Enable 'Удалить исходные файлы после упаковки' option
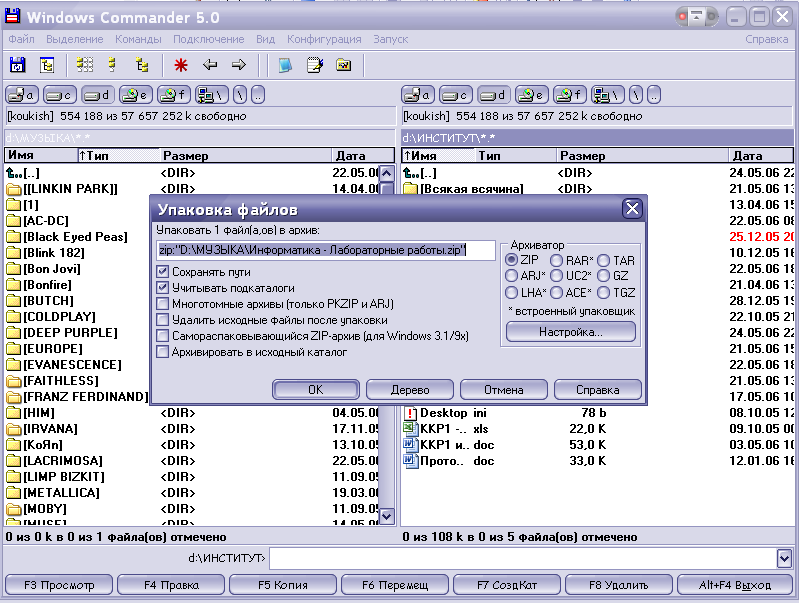This screenshot has height=603, width=799. pos(163,320)
